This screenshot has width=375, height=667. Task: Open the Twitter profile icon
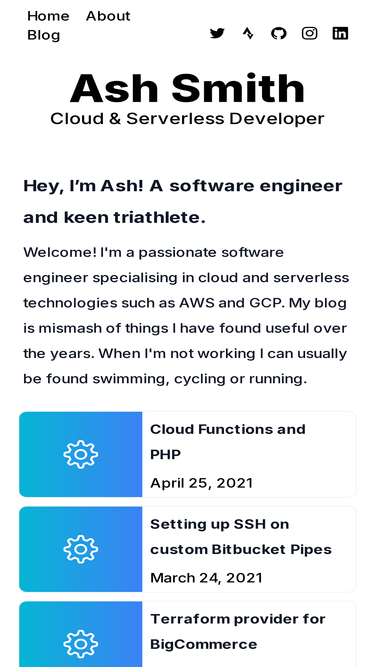point(217,33)
